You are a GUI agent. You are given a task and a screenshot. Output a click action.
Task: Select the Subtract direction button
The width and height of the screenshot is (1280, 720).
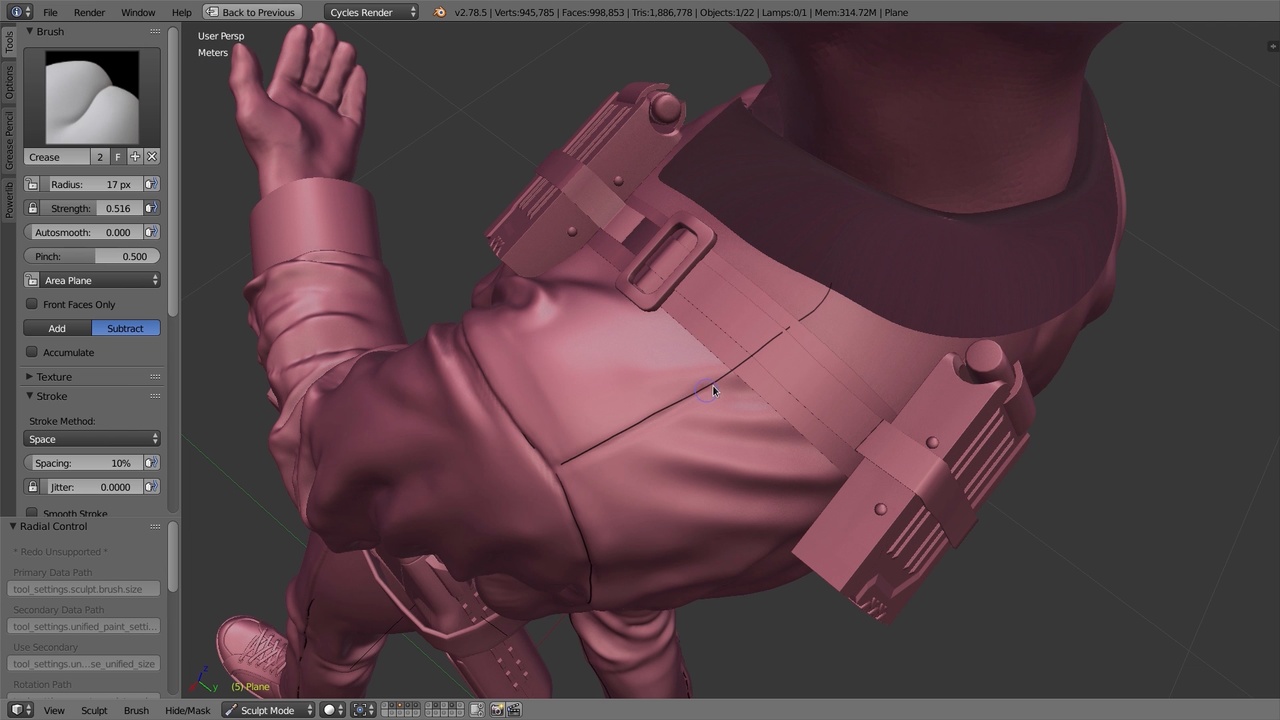126,328
